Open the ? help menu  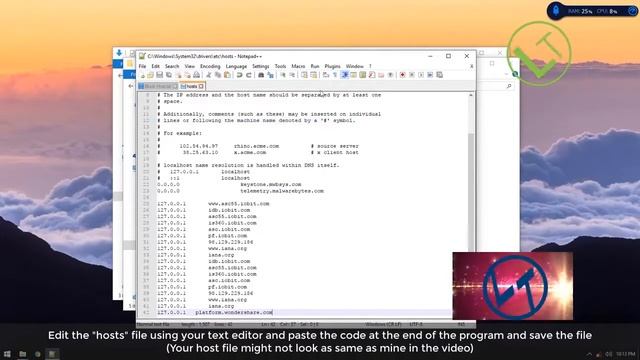(370, 66)
